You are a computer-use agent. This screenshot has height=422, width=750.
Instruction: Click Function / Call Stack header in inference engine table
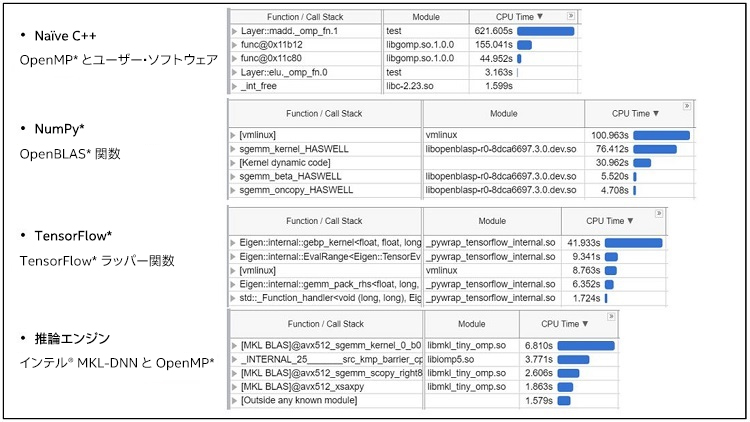click(326, 324)
